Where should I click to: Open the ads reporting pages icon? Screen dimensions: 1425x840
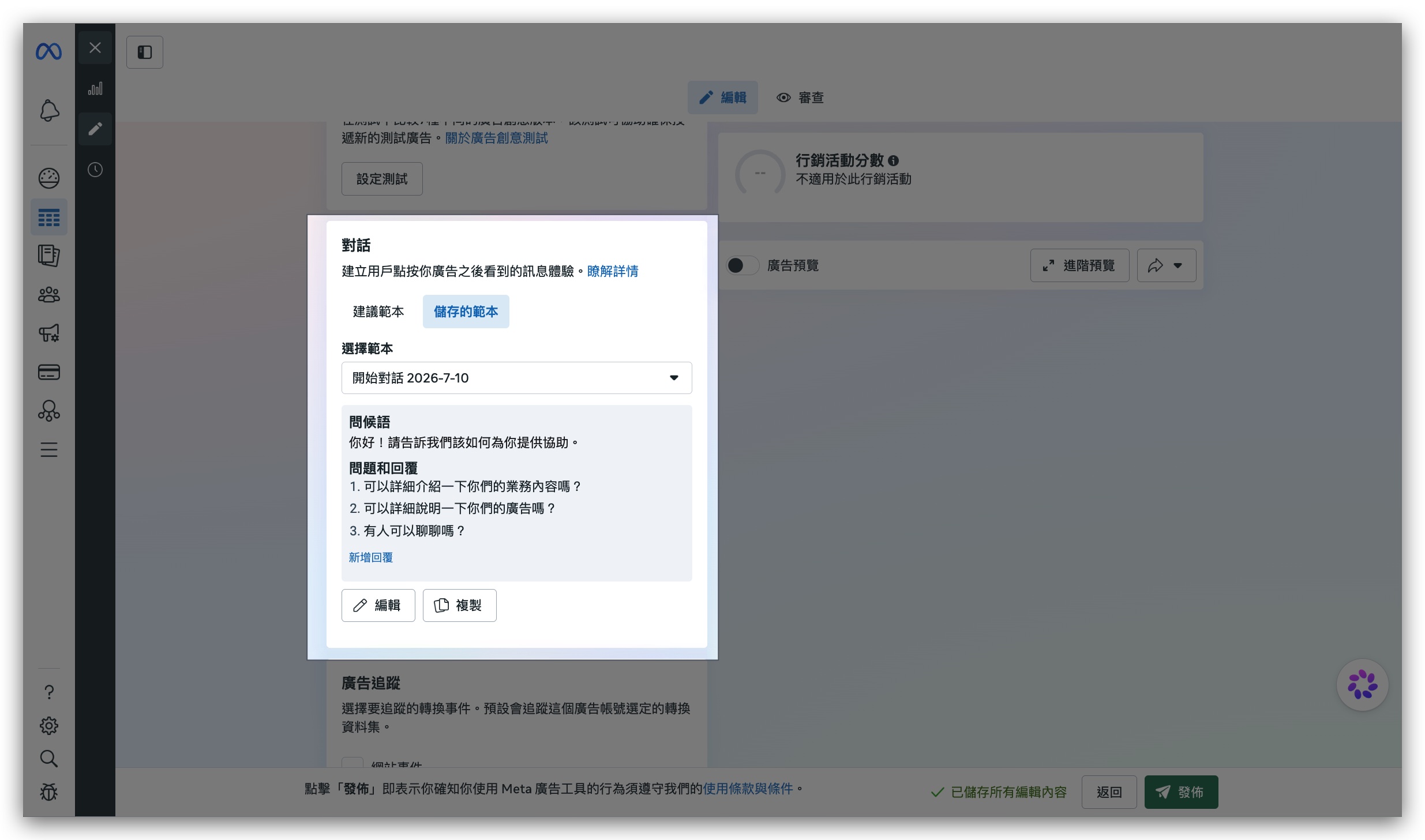click(49, 256)
